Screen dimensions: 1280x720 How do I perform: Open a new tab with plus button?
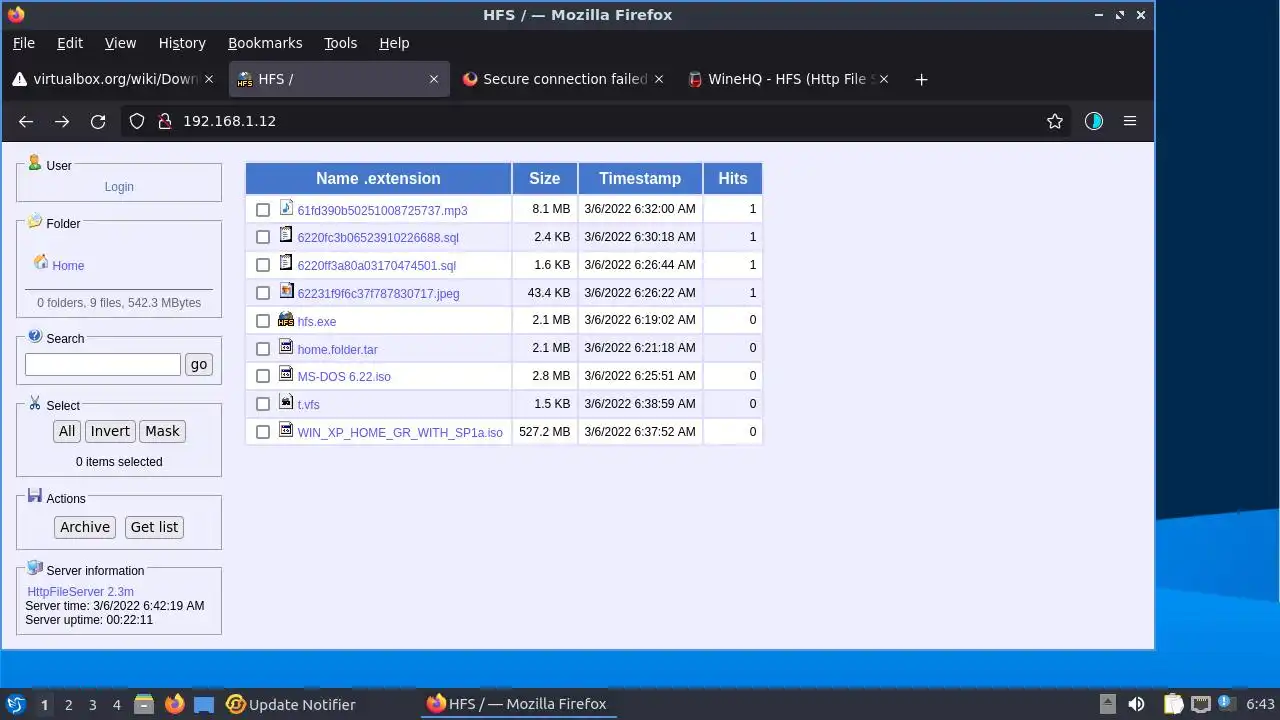click(921, 79)
